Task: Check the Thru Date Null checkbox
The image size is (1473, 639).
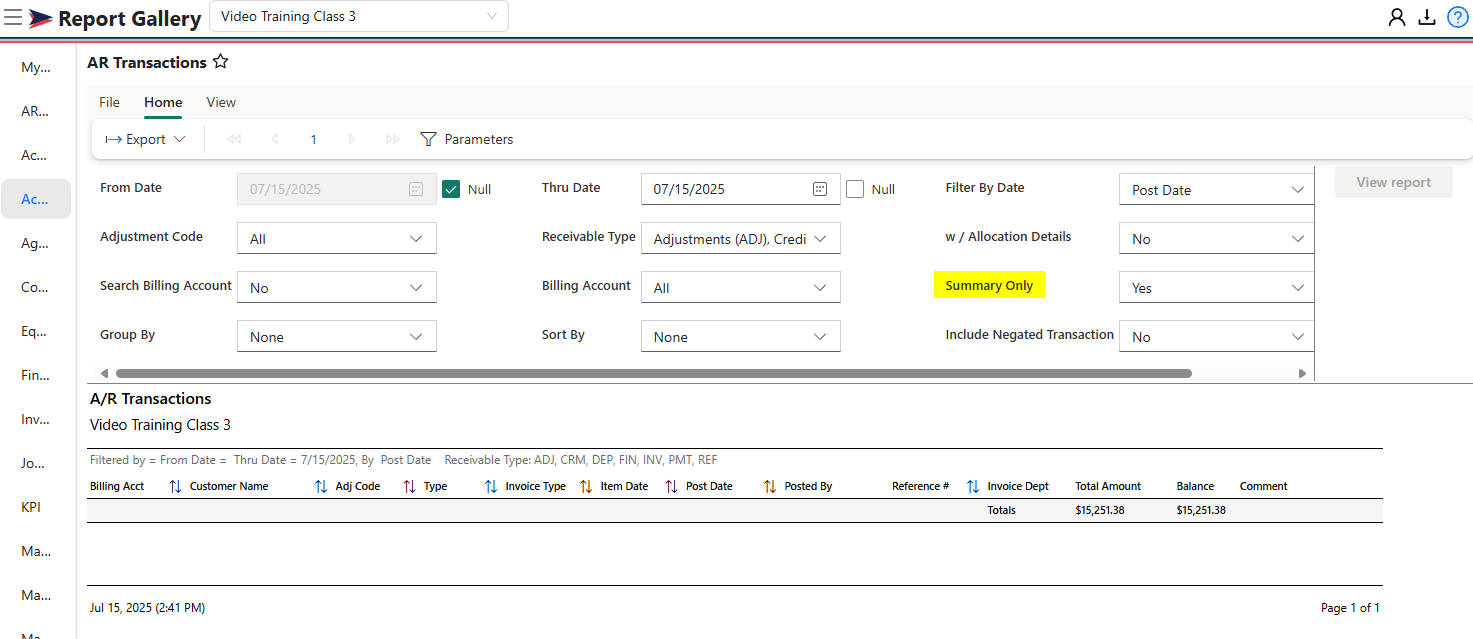Action: [x=855, y=189]
